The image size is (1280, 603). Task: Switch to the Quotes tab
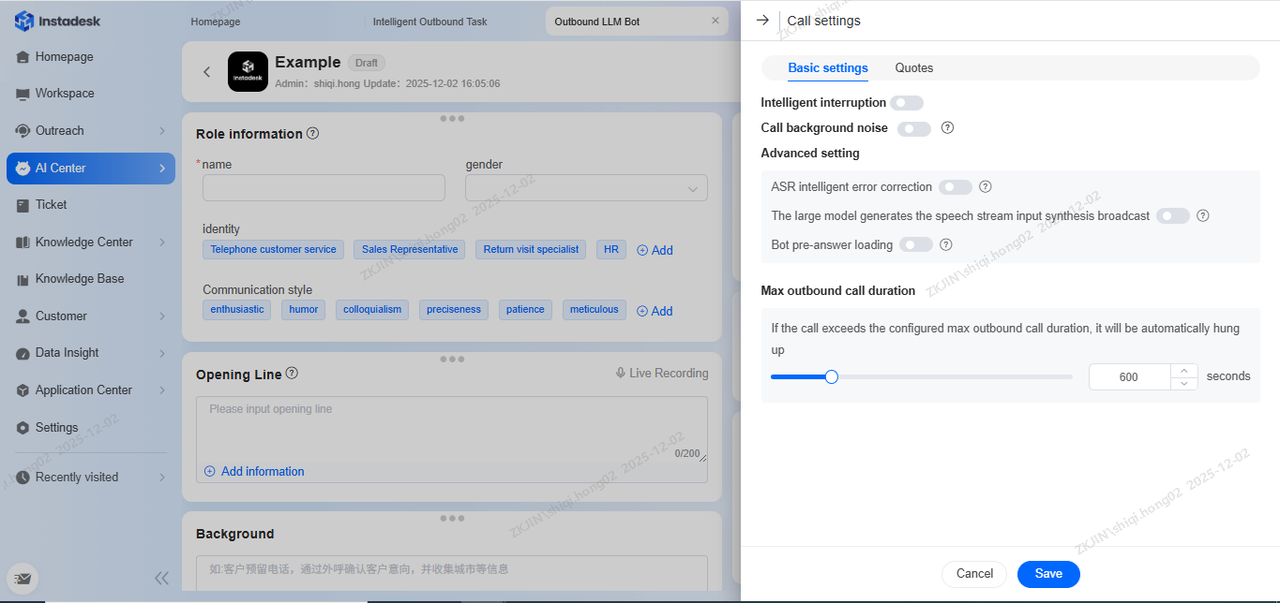click(914, 68)
